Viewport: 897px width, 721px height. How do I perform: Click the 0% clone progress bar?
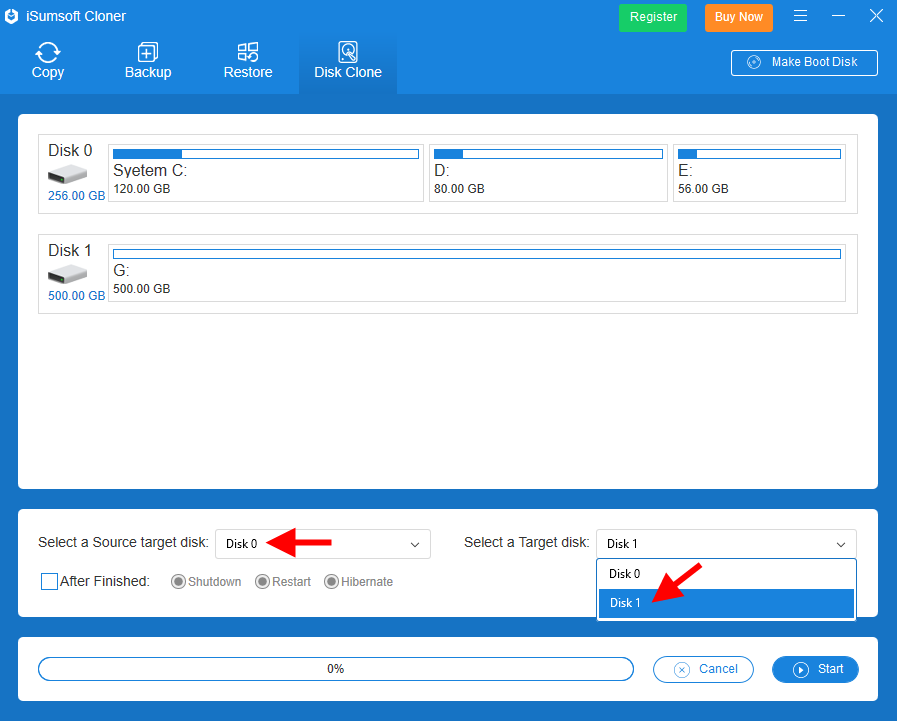point(336,670)
